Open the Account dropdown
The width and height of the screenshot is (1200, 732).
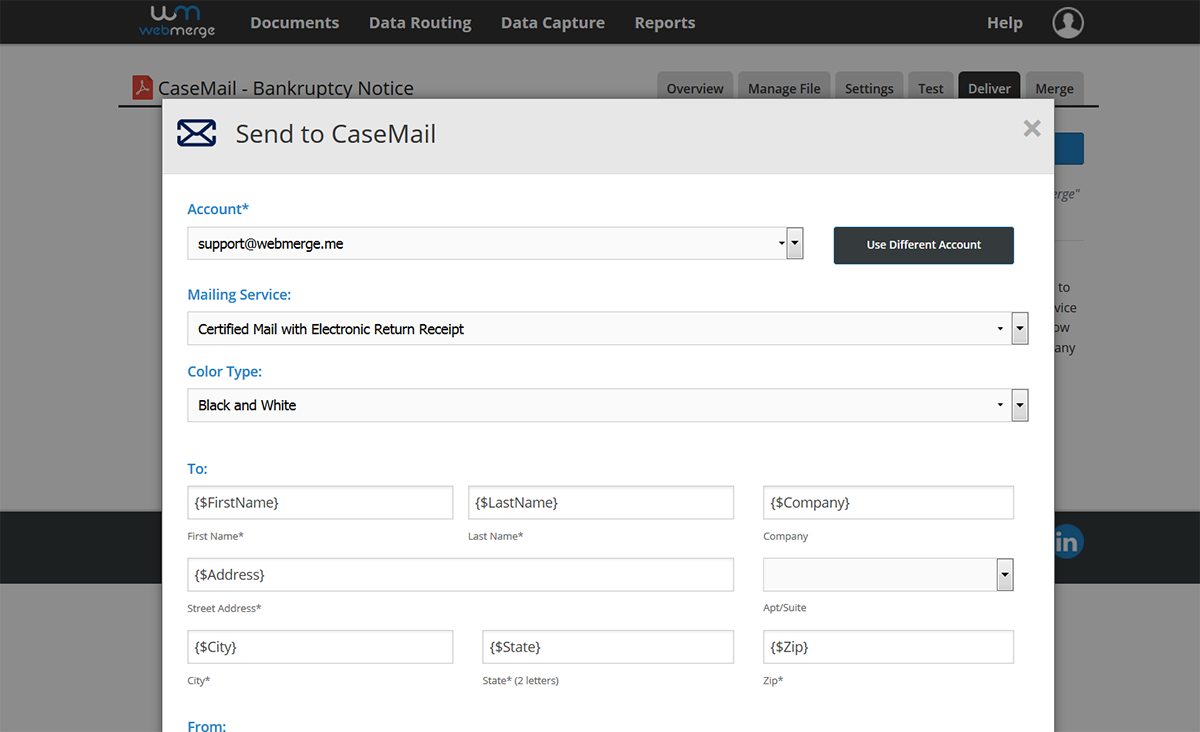495,243
